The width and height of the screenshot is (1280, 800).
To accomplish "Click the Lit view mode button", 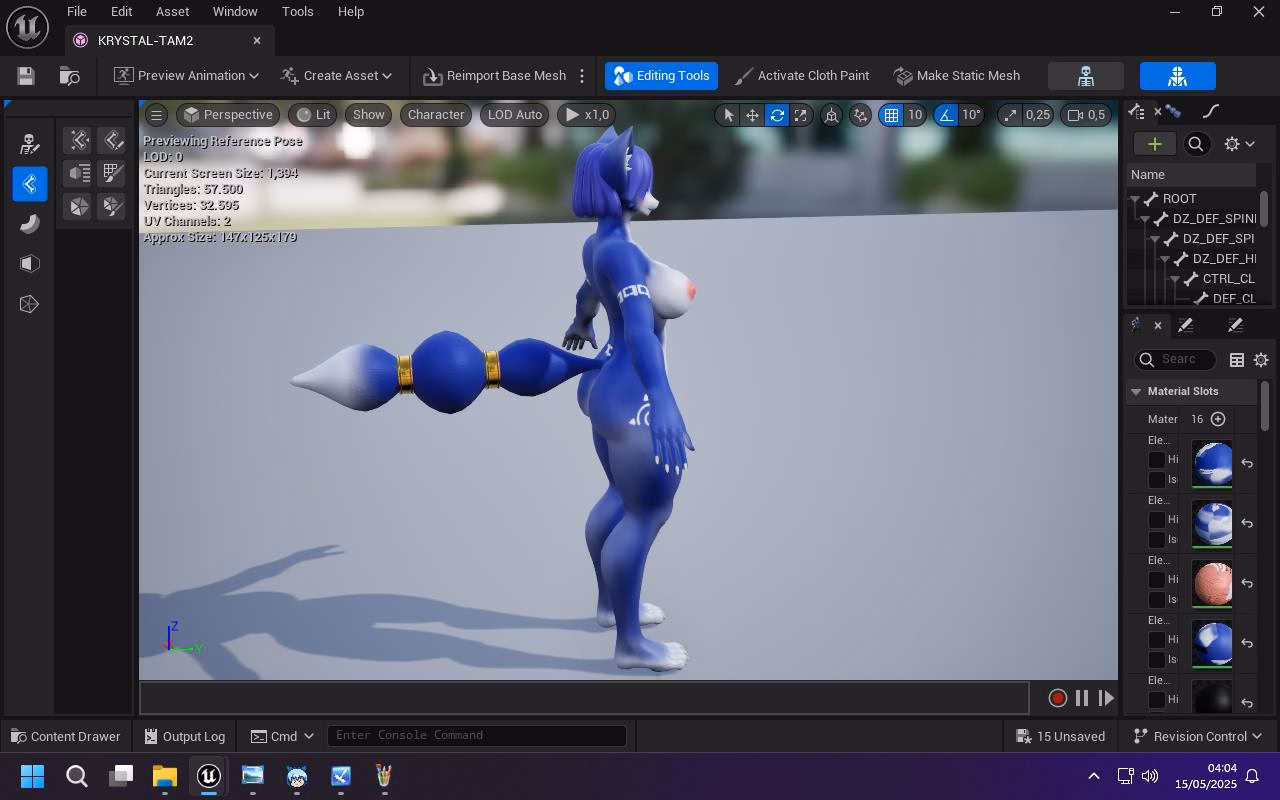I will (x=313, y=115).
